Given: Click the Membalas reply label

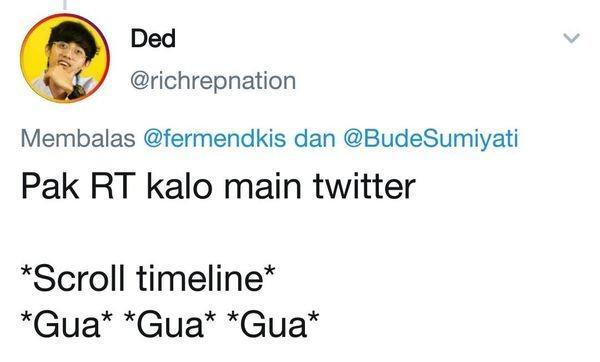Looking at the screenshot, I should pyautogui.click(x=78, y=139).
